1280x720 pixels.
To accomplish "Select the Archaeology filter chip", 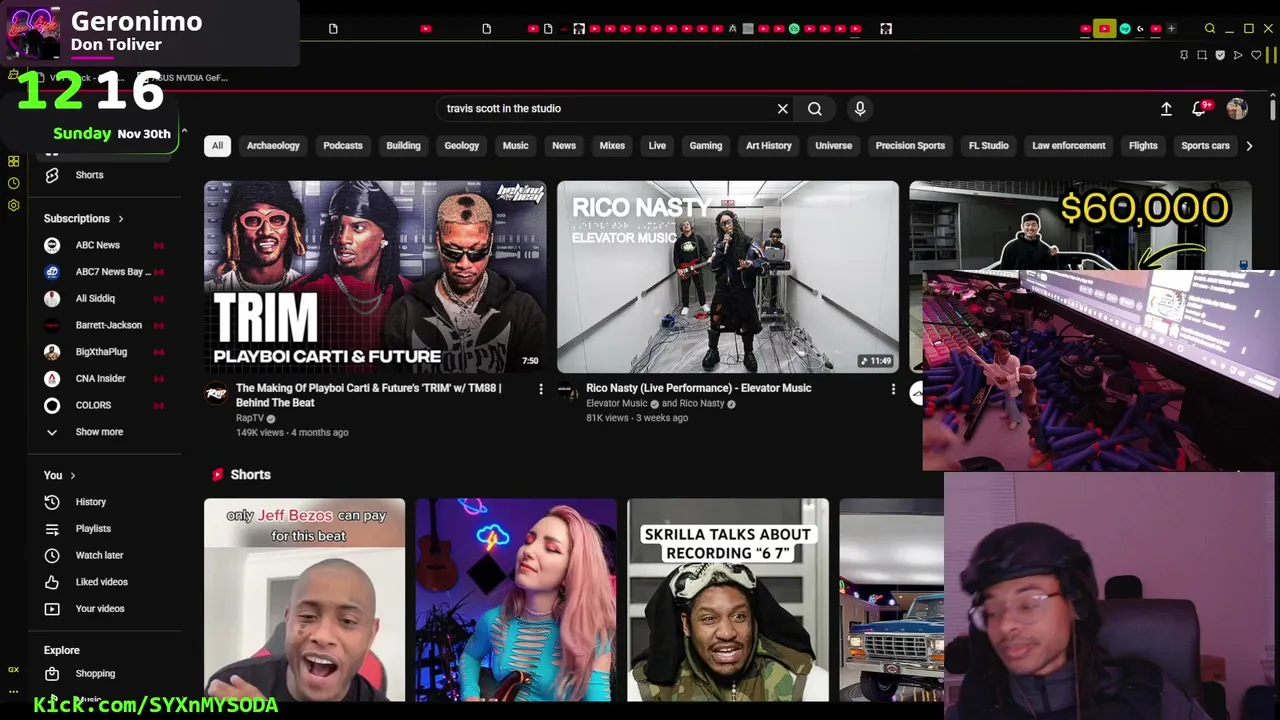I will point(273,146).
